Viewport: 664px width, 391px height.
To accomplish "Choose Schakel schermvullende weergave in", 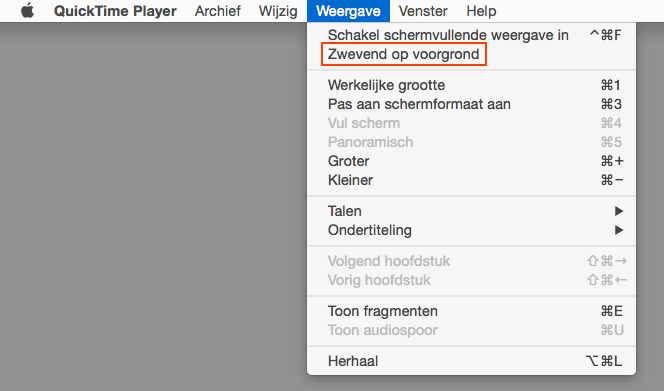I will coord(471,35).
